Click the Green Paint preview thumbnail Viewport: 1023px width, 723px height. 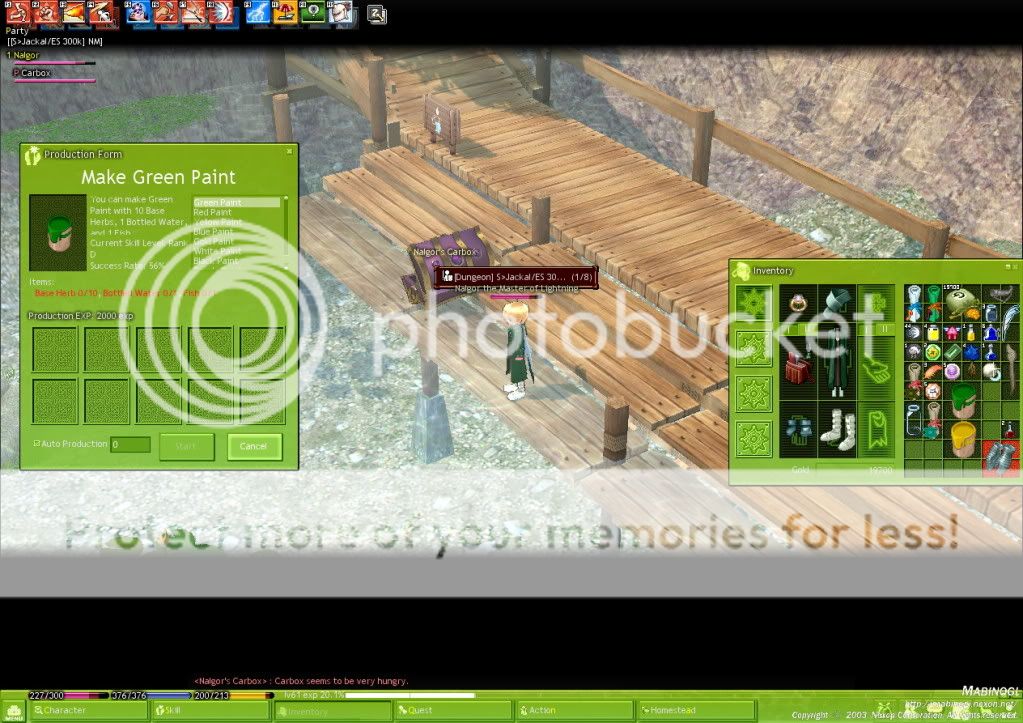58,232
